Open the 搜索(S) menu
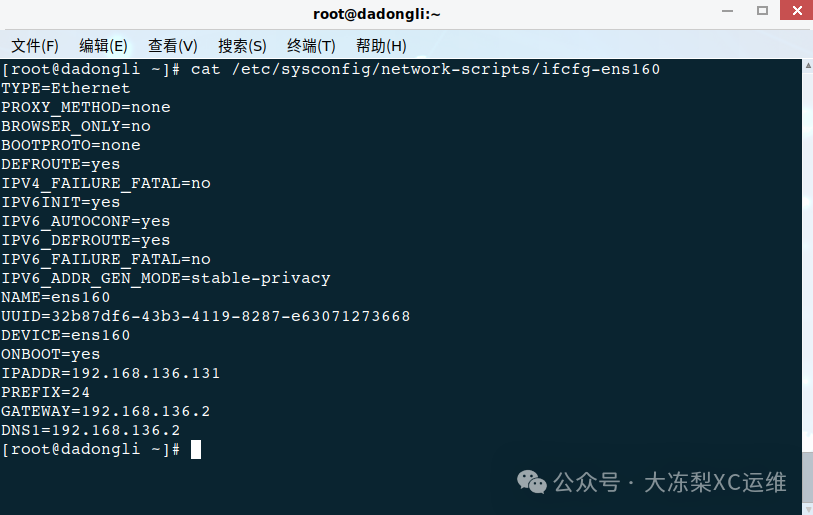Viewport: 813px width, 515px height. pos(242,46)
